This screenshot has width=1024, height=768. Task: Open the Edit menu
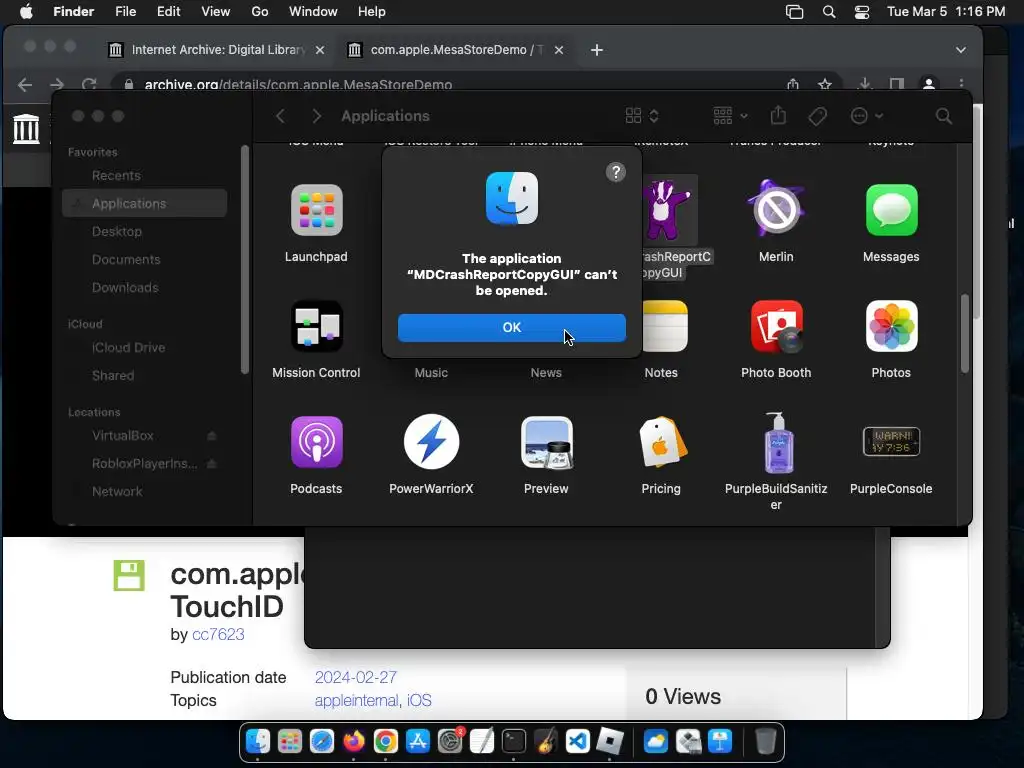(x=168, y=12)
